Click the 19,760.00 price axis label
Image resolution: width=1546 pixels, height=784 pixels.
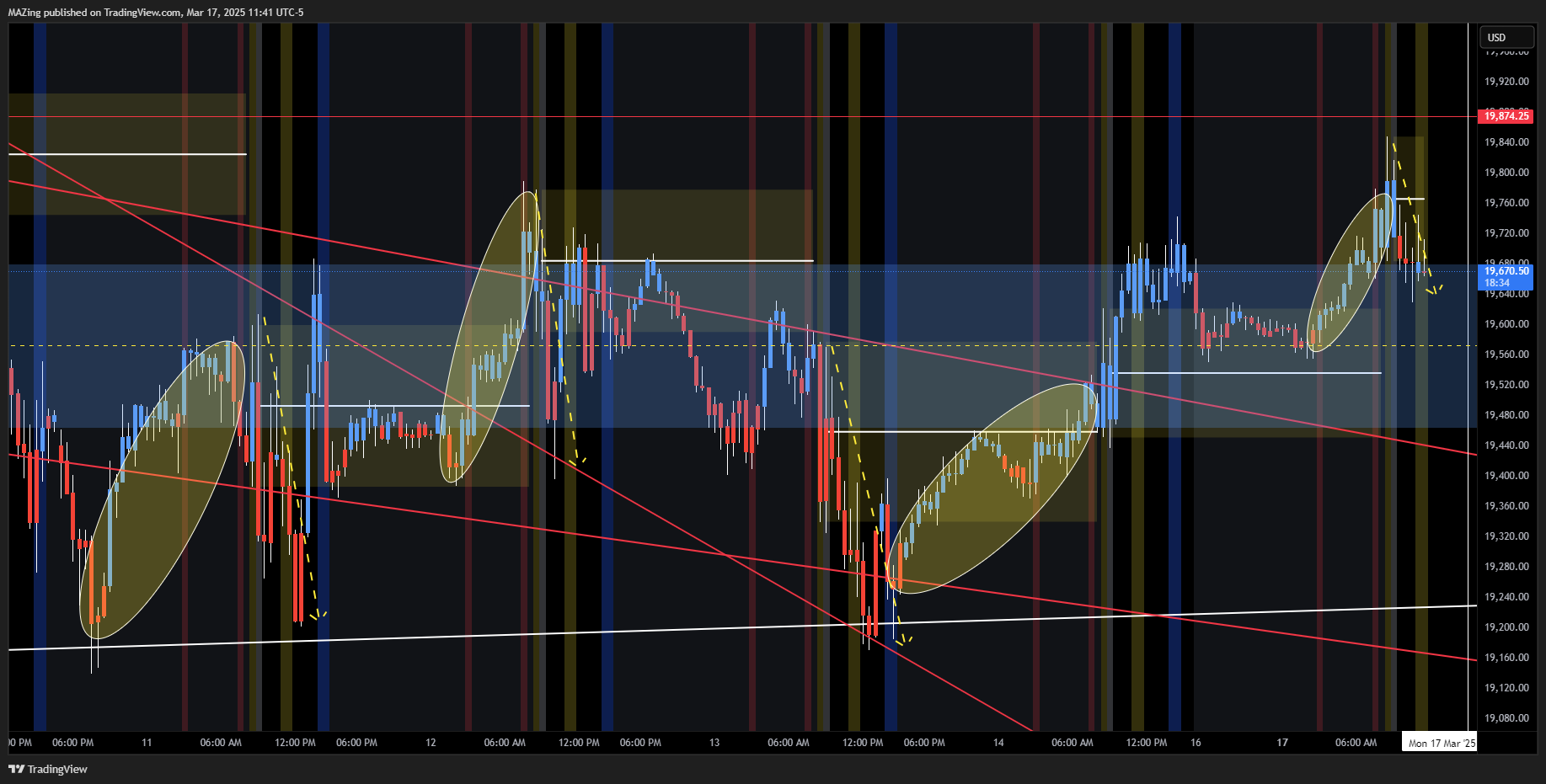point(1506,203)
